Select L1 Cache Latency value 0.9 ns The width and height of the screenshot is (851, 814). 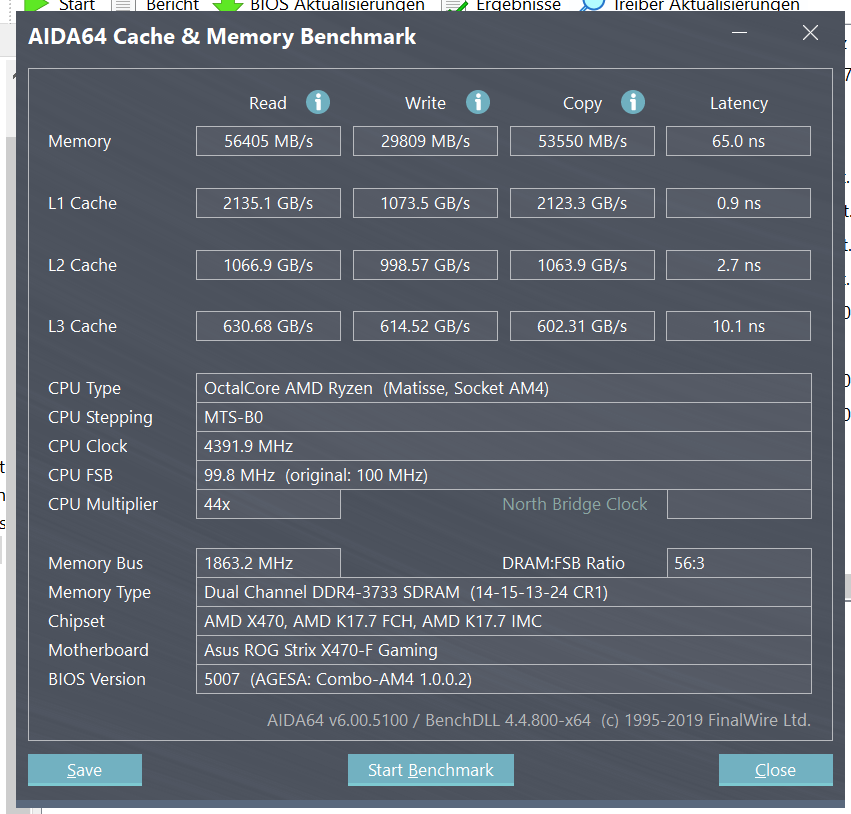(739, 203)
